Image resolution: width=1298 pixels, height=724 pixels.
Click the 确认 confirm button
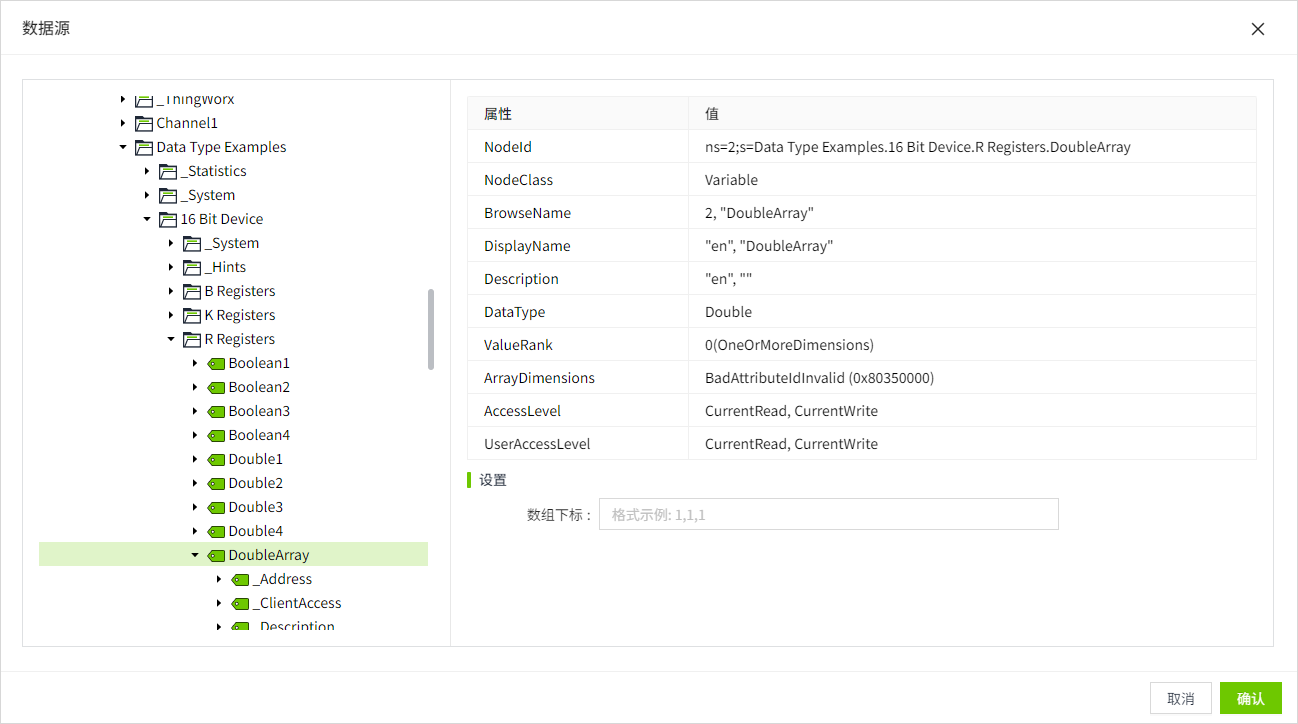(x=1250, y=698)
